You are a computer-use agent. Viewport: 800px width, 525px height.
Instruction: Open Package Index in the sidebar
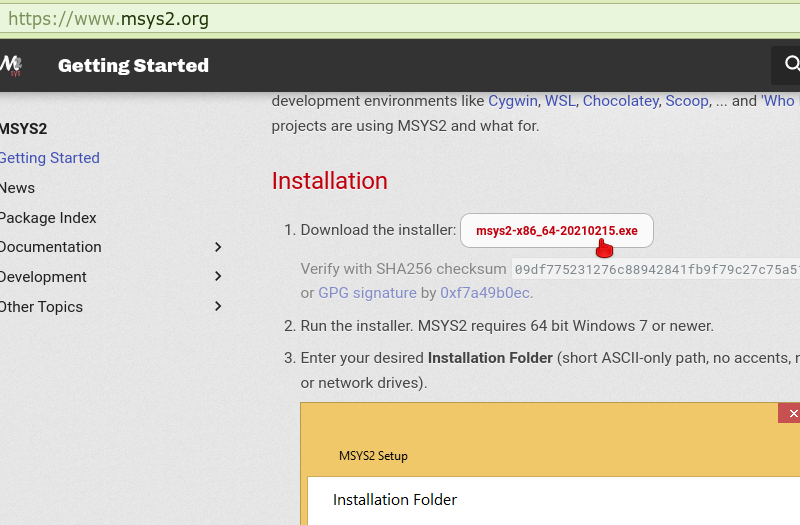pos(48,218)
